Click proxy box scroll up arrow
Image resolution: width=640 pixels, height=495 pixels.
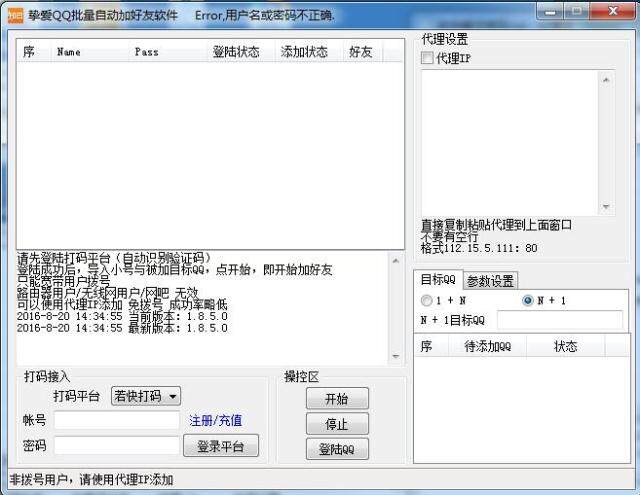pyautogui.click(x=606, y=80)
